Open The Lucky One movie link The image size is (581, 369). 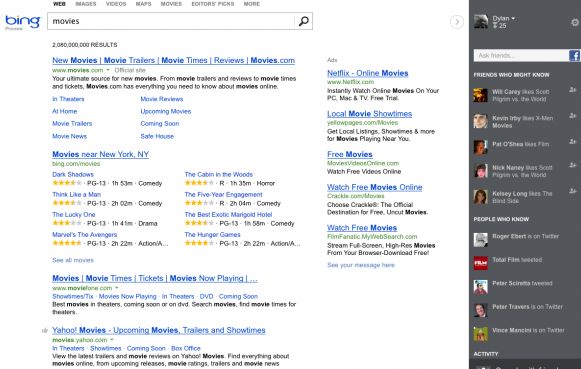coord(74,215)
